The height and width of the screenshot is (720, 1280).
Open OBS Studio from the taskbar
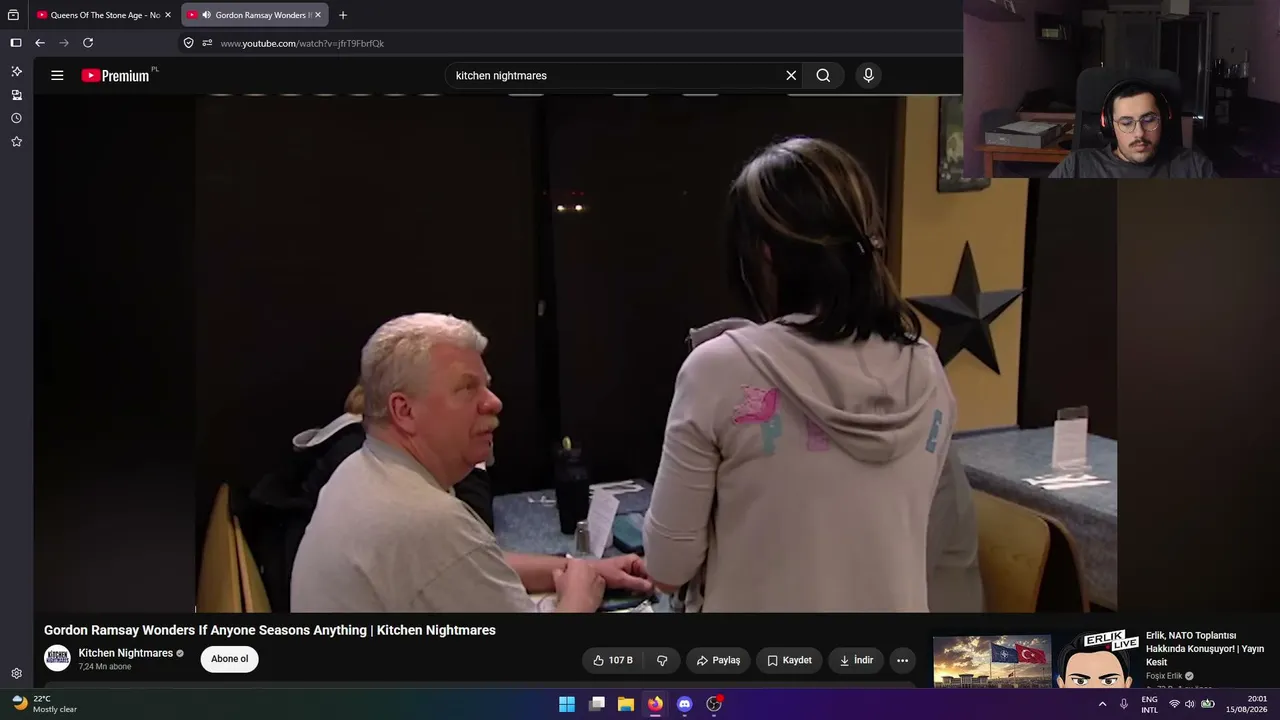714,704
